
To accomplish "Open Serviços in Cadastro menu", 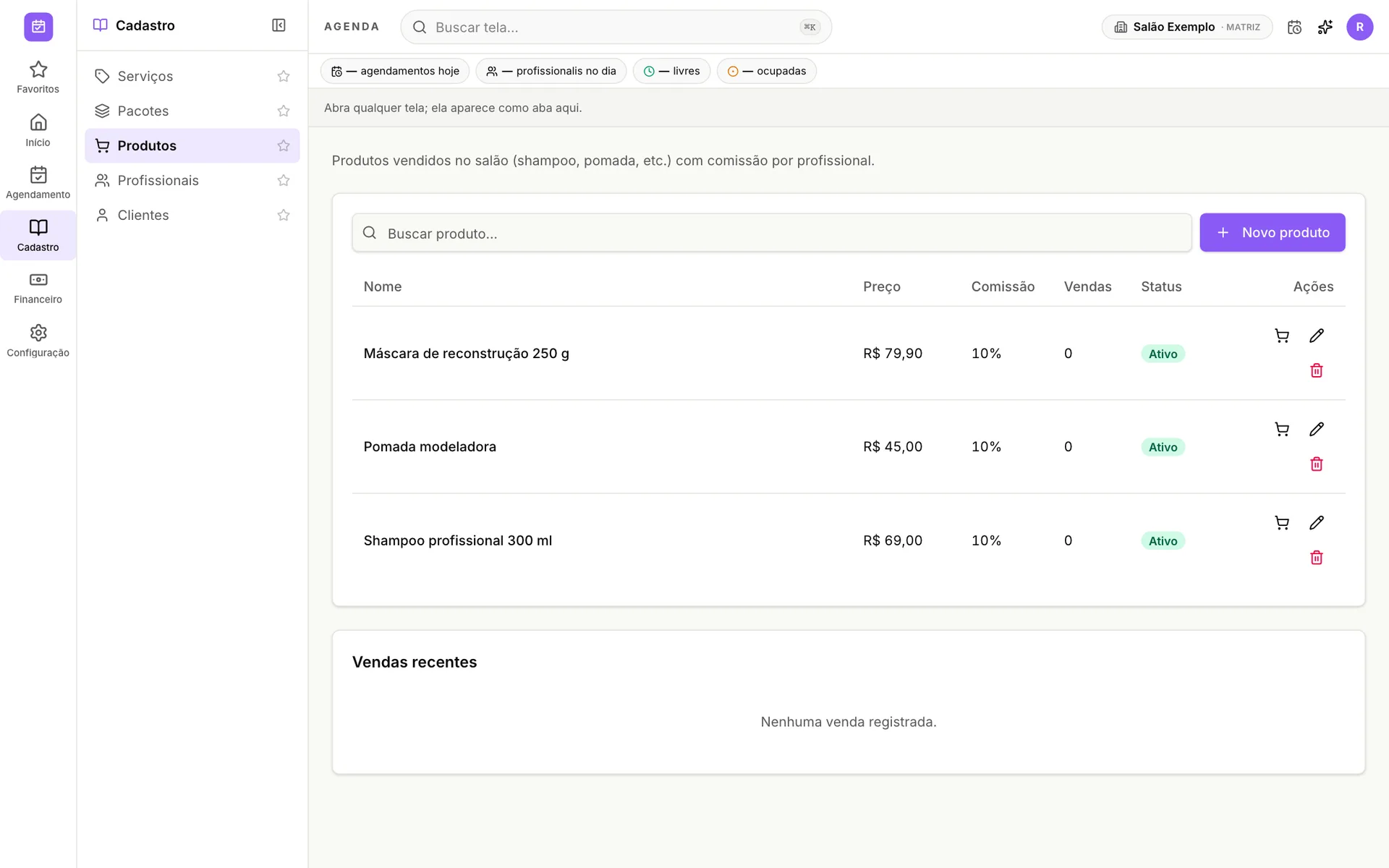I will (x=192, y=76).
